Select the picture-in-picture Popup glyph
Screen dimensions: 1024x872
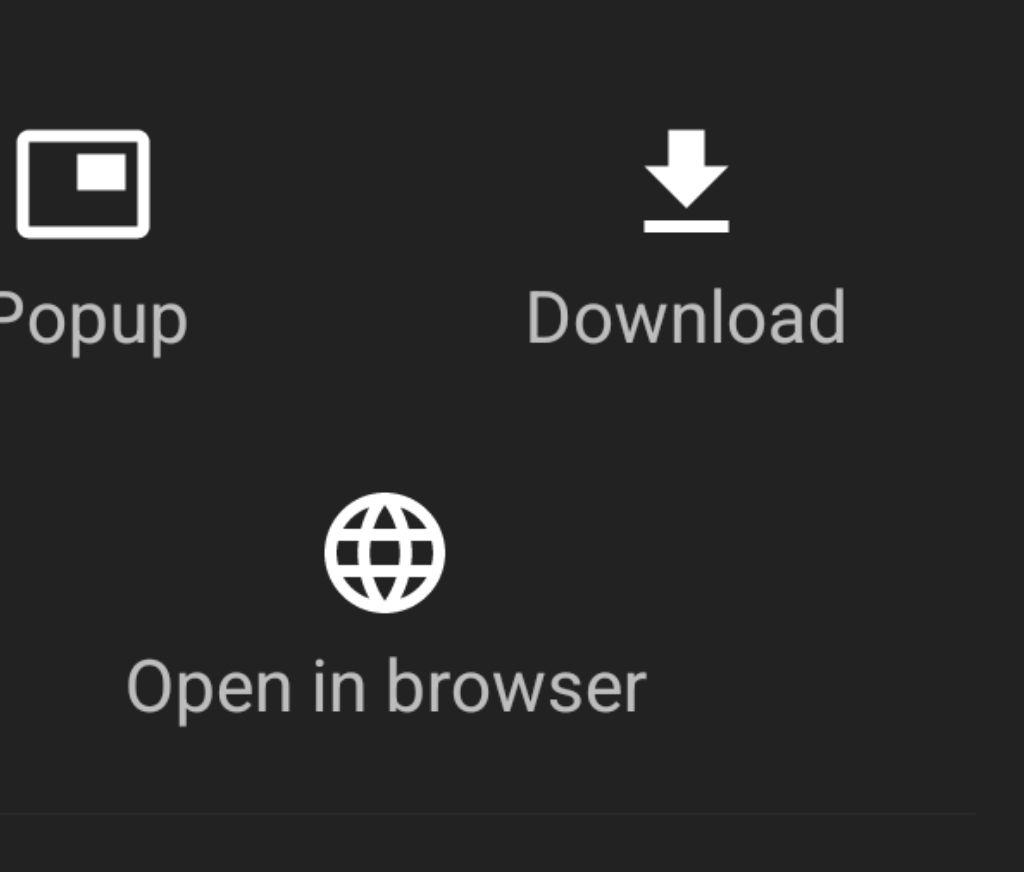(83, 184)
